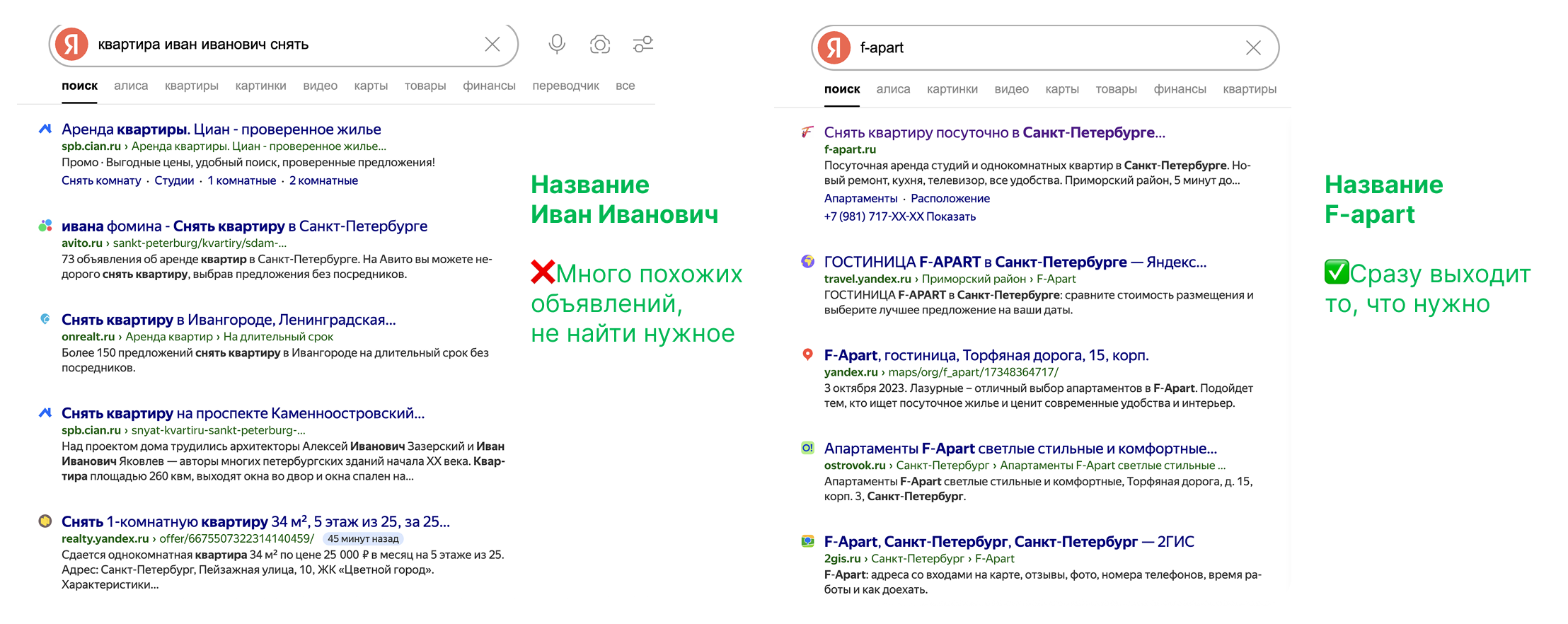Click the Yandex logo in left search bar
Viewport: 1568px width, 624px height.
coord(72,45)
